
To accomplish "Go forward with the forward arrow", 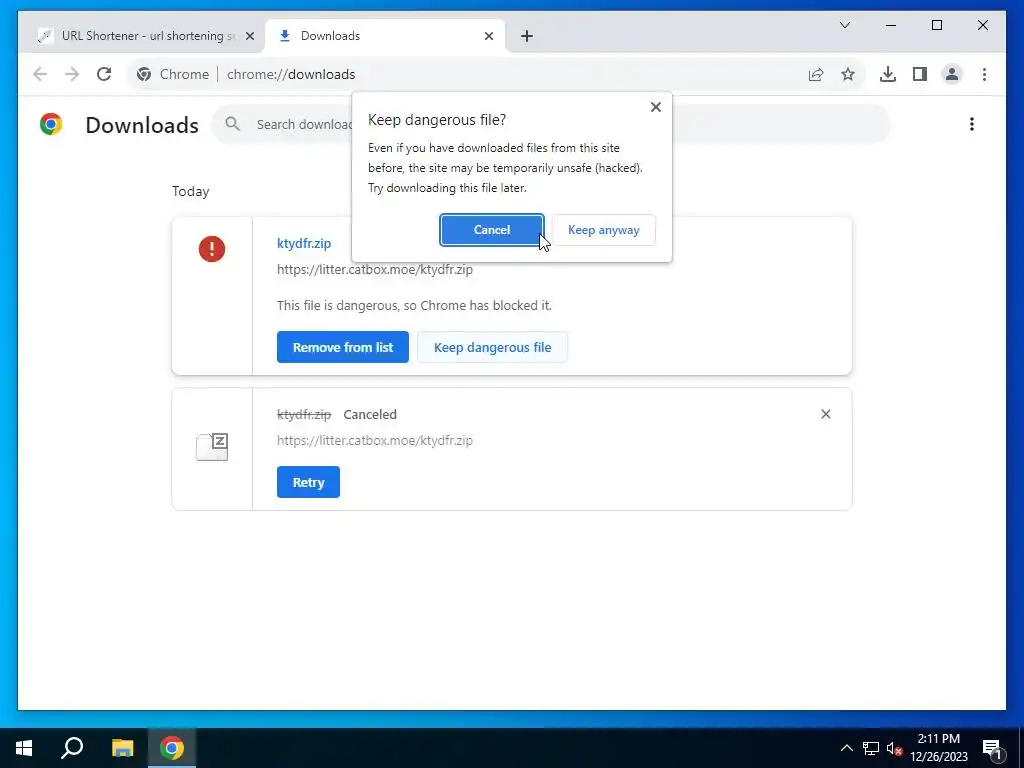I will click(72, 74).
